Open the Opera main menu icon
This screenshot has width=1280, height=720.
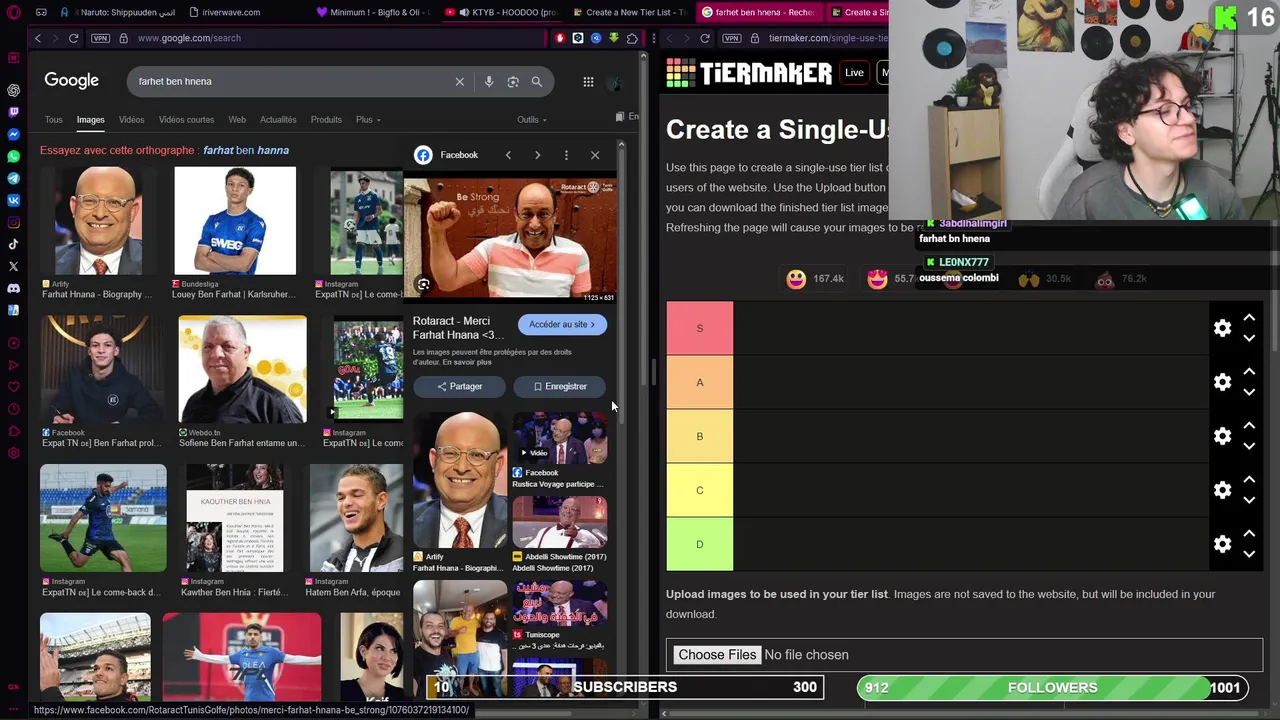(x=13, y=13)
